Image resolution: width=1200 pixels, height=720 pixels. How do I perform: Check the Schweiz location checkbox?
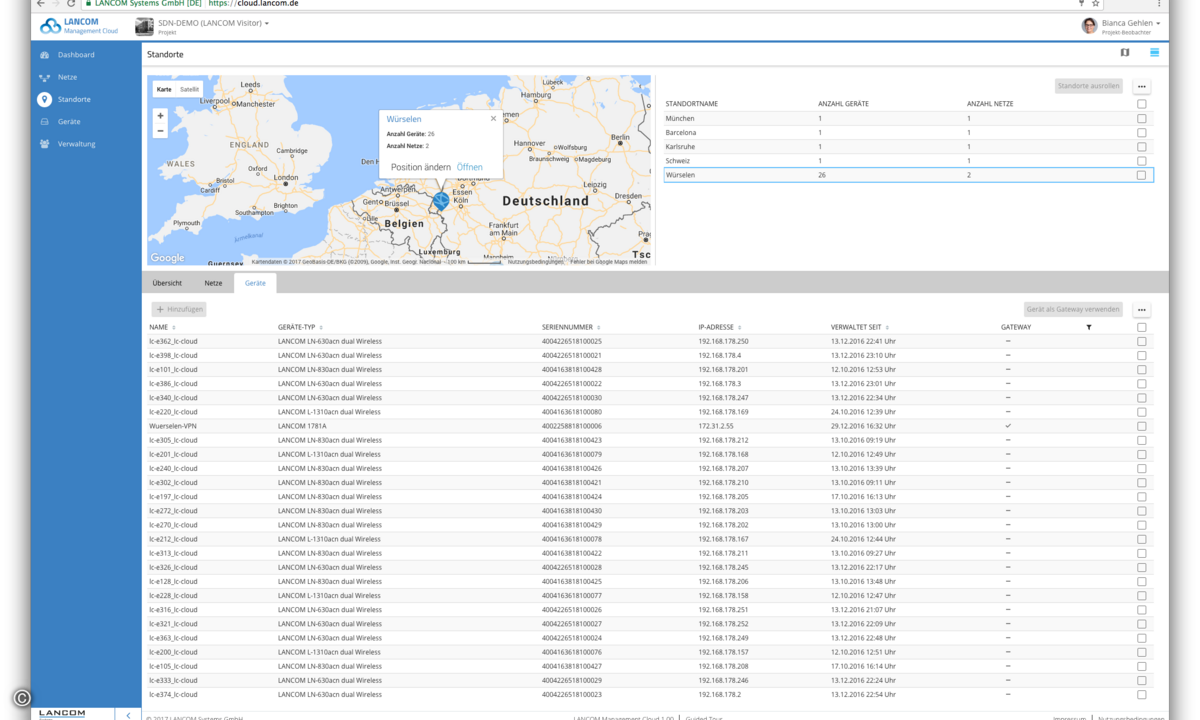(x=1141, y=161)
